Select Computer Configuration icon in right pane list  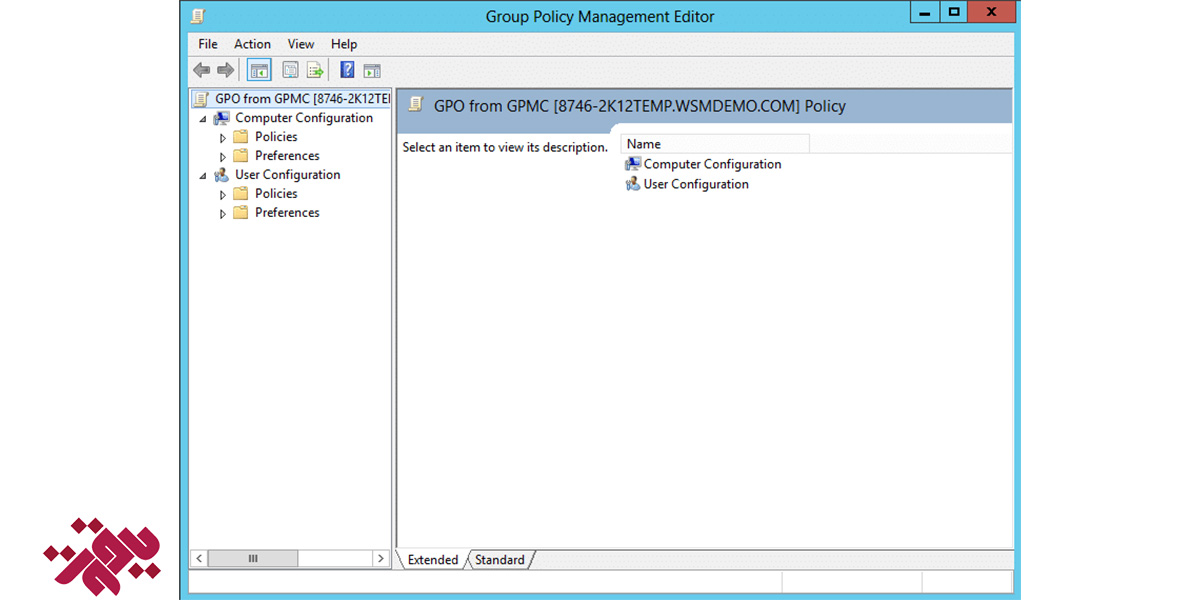tap(633, 164)
